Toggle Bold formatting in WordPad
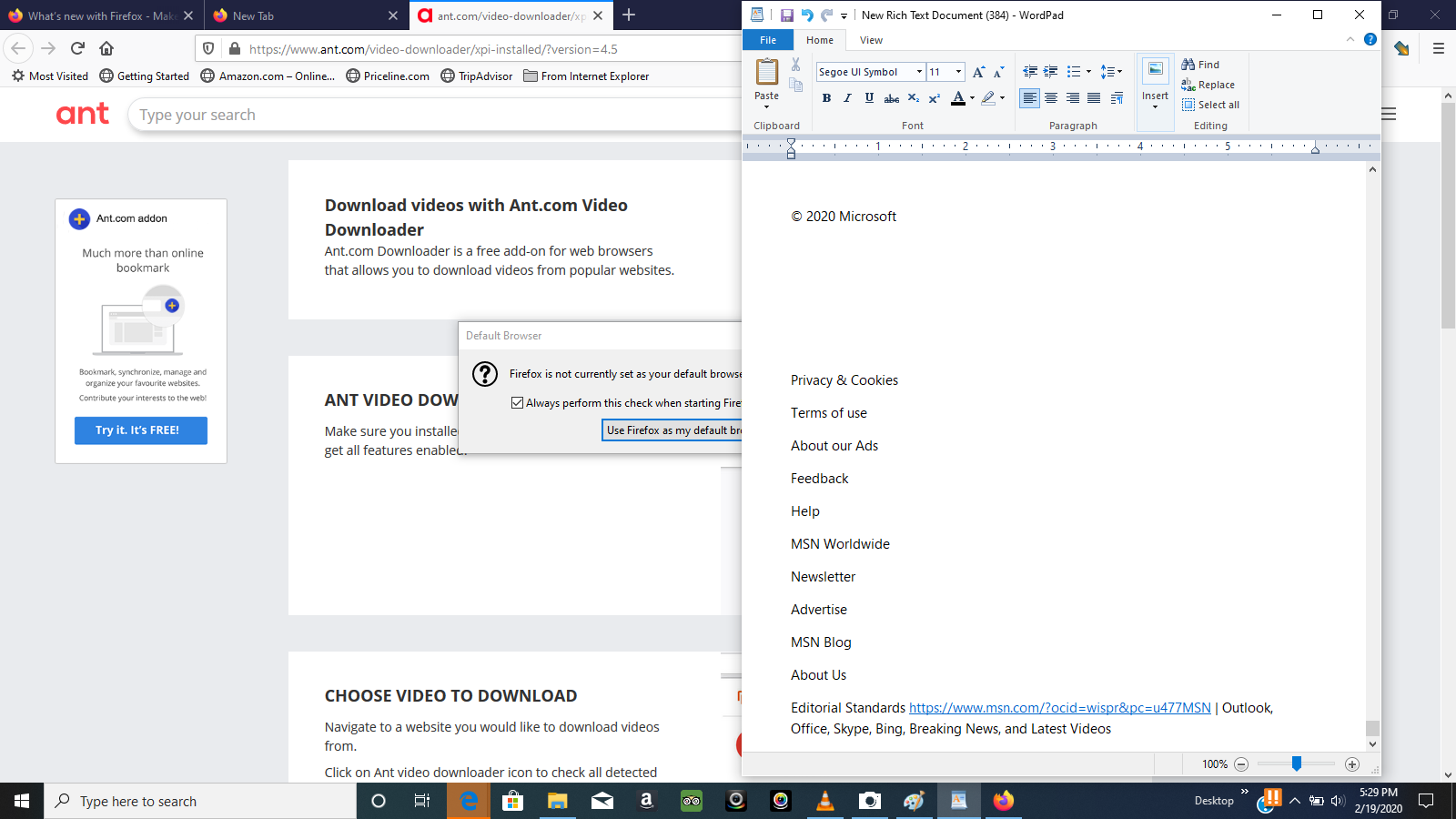1456x819 pixels. [x=826, y=98]
